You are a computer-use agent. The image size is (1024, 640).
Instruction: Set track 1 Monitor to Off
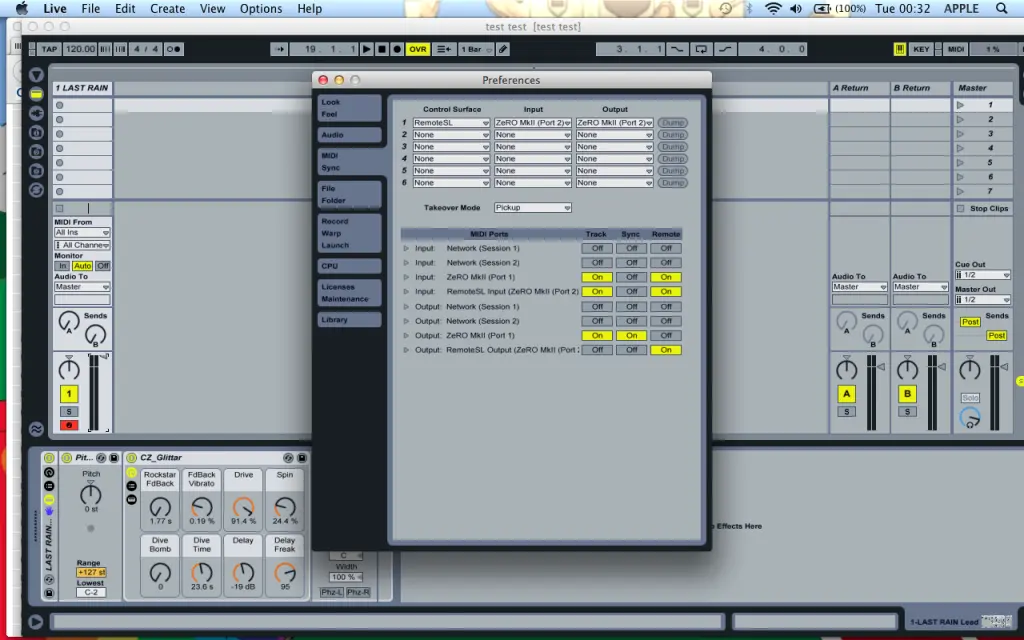[103, 266]
